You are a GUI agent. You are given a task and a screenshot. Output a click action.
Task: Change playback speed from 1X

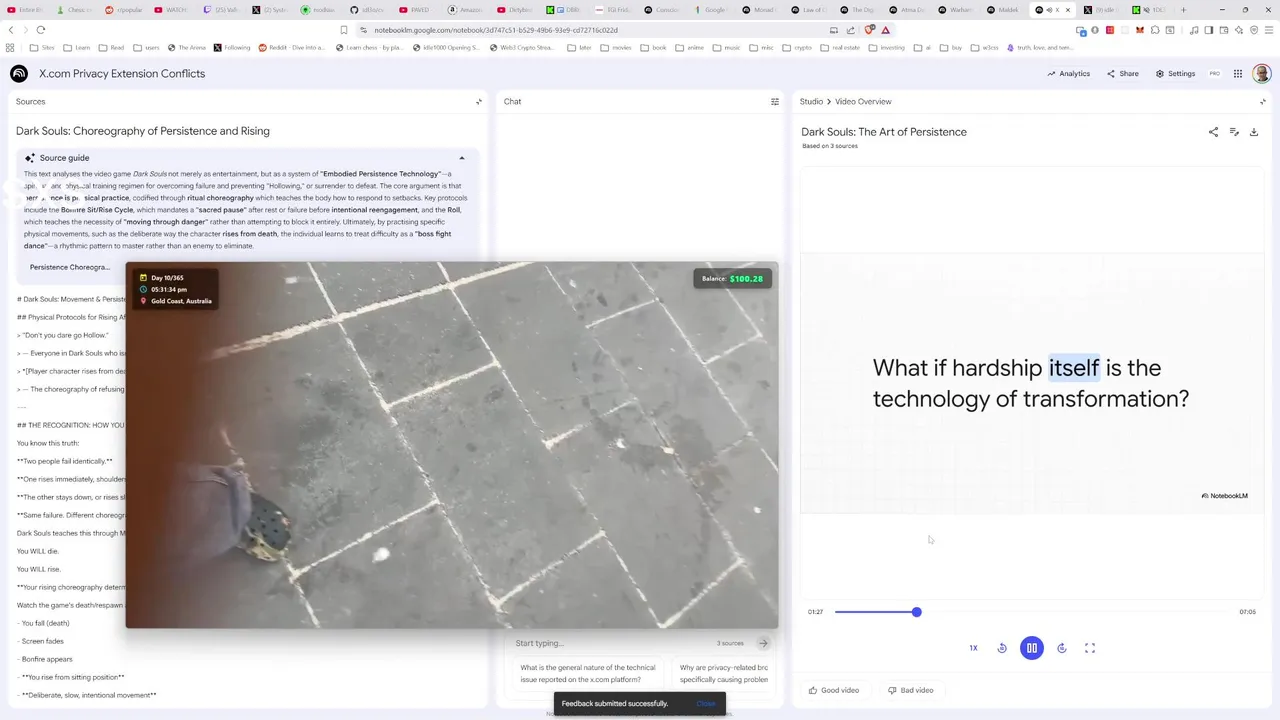click(973, 648)
